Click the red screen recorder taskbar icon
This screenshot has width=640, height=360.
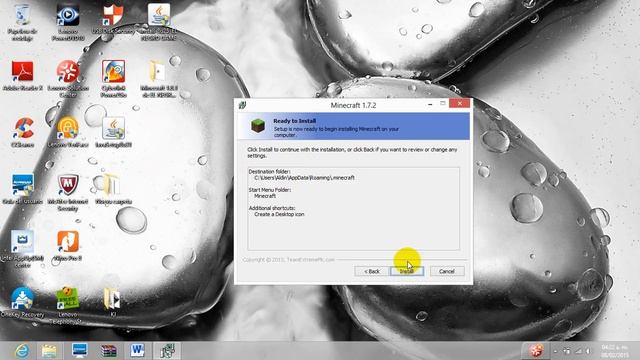536,350
